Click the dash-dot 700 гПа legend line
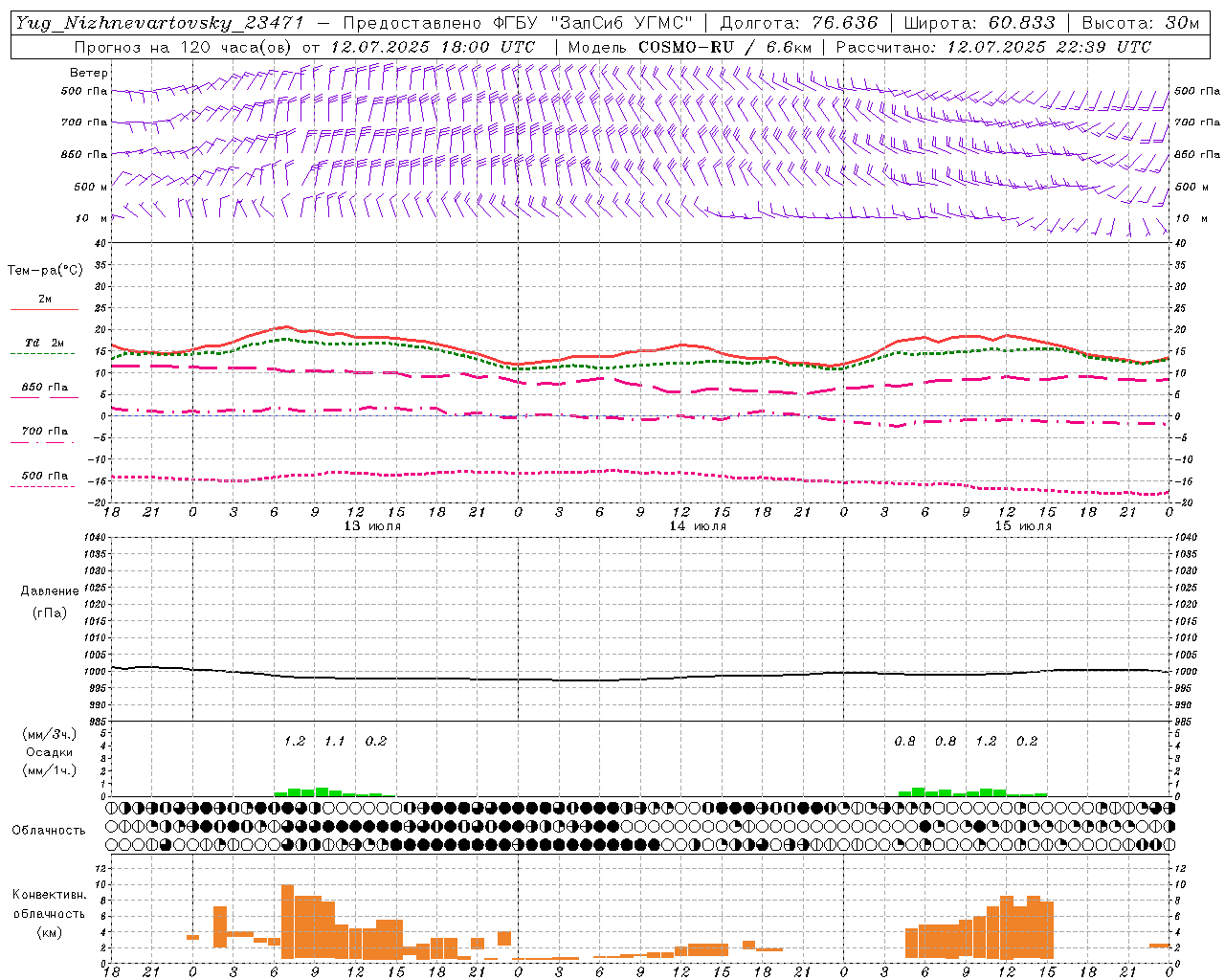1225x980 pixels. click(42, 442)
